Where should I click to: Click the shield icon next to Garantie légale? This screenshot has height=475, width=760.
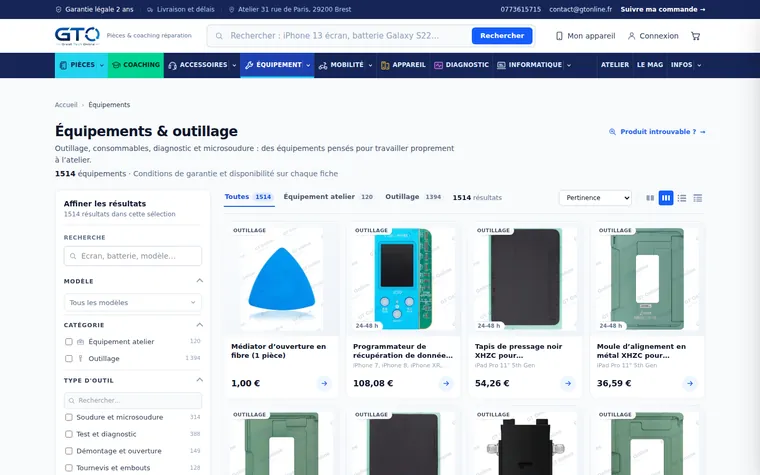[59, 9]
